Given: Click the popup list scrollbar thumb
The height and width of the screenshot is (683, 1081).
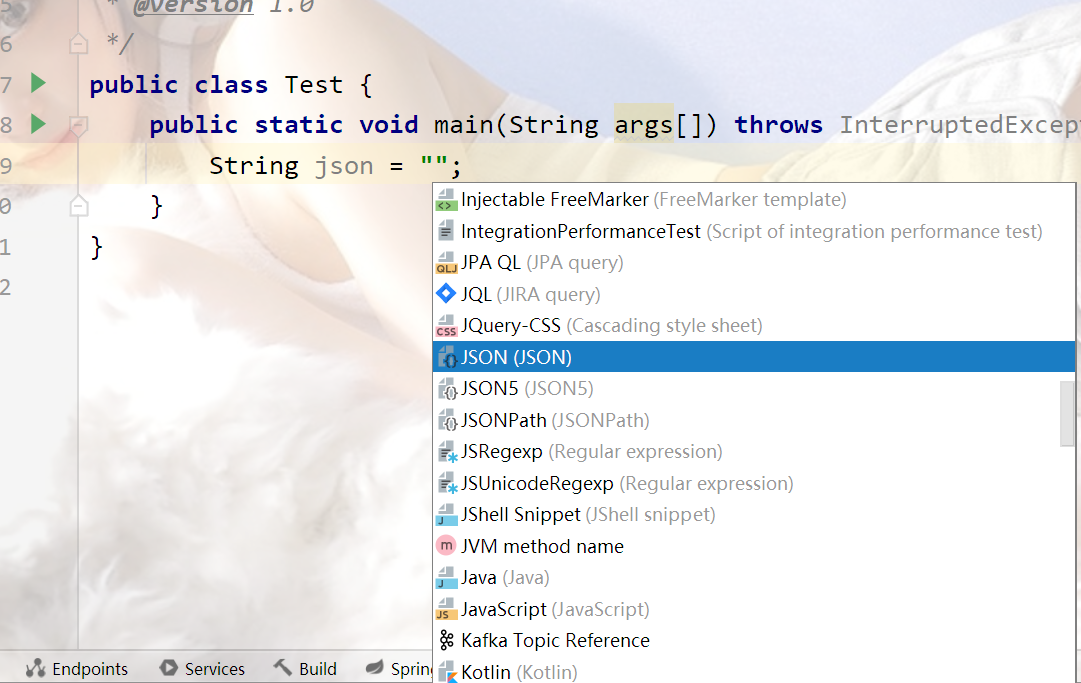Looking at the screenshot, I should point(1067,414).
